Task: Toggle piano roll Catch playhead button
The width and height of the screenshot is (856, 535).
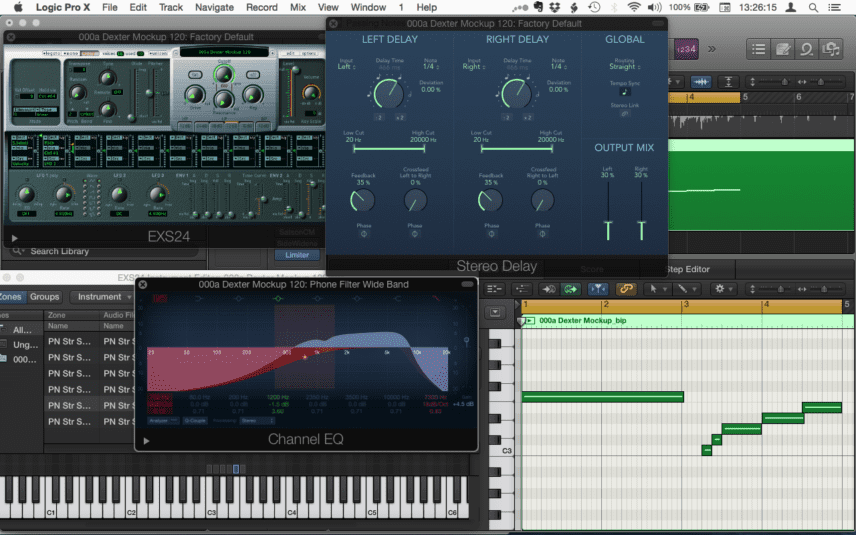Action: [x=598, y=289]
